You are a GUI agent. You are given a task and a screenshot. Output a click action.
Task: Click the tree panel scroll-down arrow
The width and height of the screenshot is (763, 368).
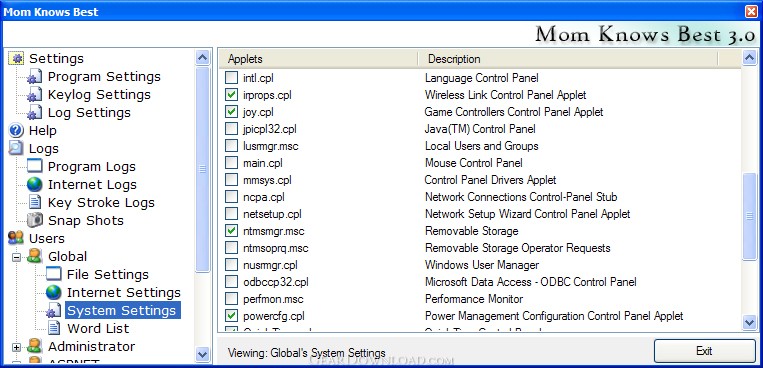202,354
